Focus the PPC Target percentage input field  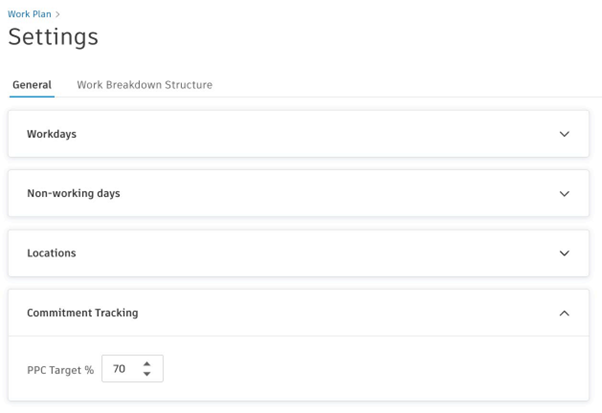coord(132,368)
